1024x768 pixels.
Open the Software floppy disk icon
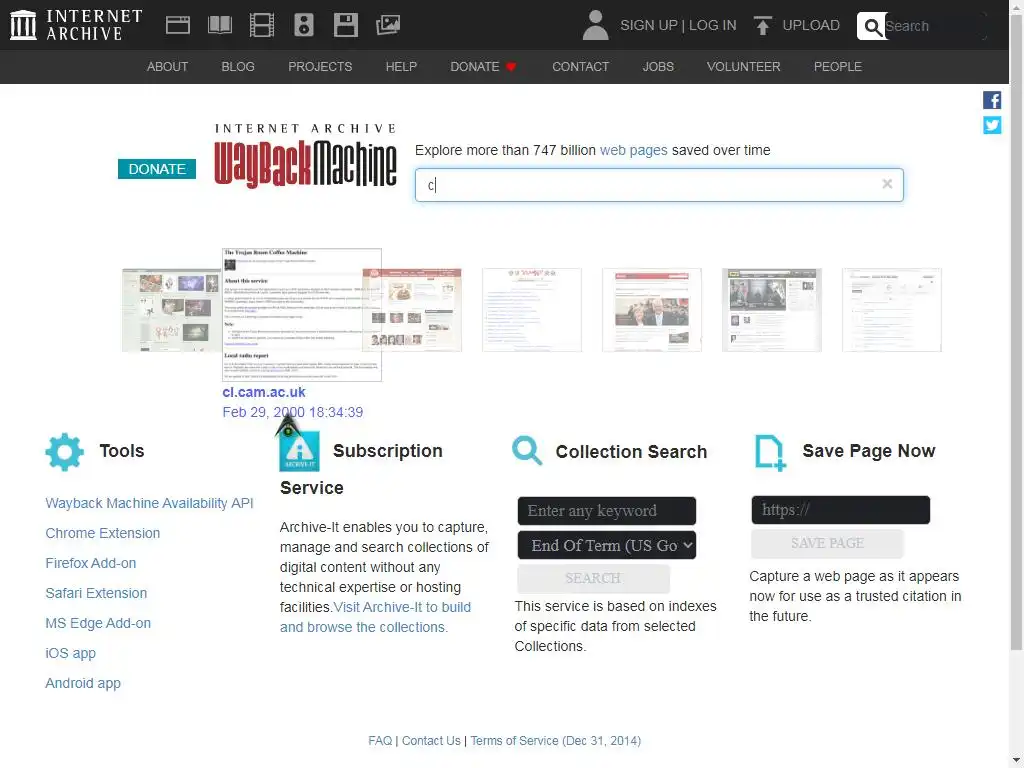coord(345,25)
